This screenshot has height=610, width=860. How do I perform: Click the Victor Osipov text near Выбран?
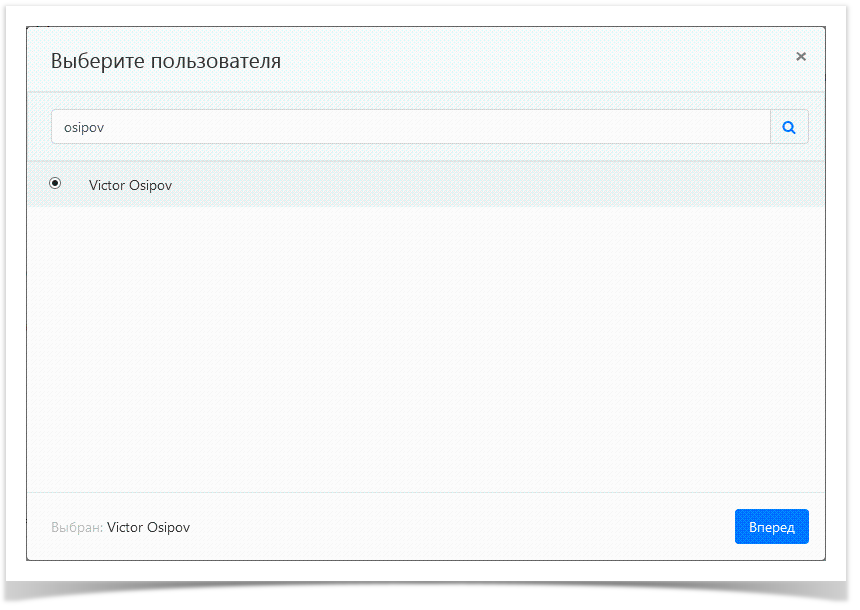[x=148, y=527]
